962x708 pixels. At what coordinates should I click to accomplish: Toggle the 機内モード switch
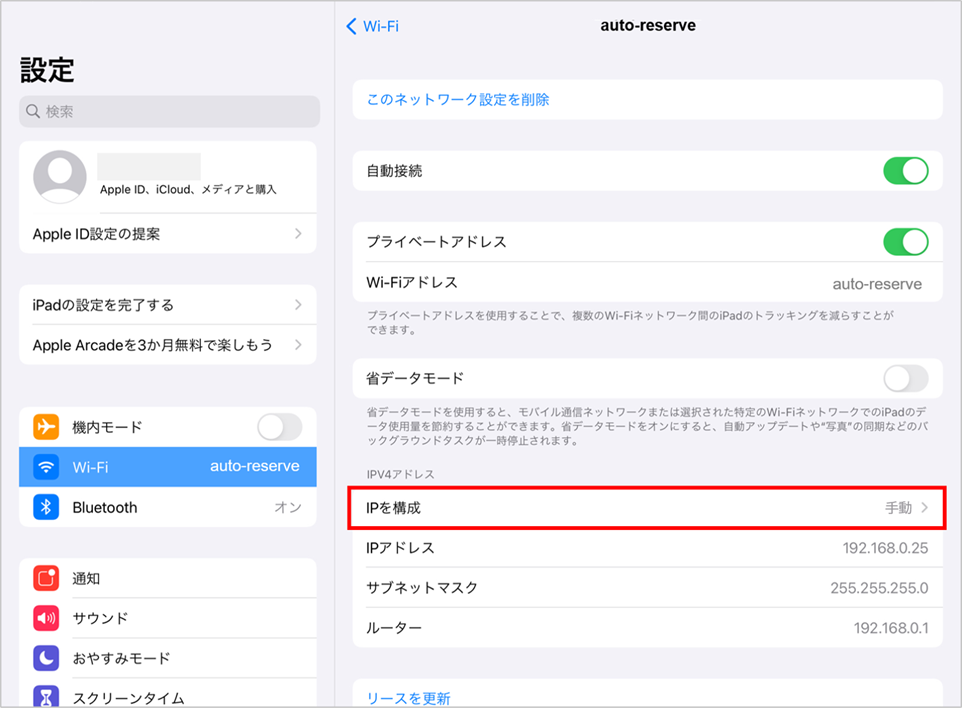tap(279, 427)
